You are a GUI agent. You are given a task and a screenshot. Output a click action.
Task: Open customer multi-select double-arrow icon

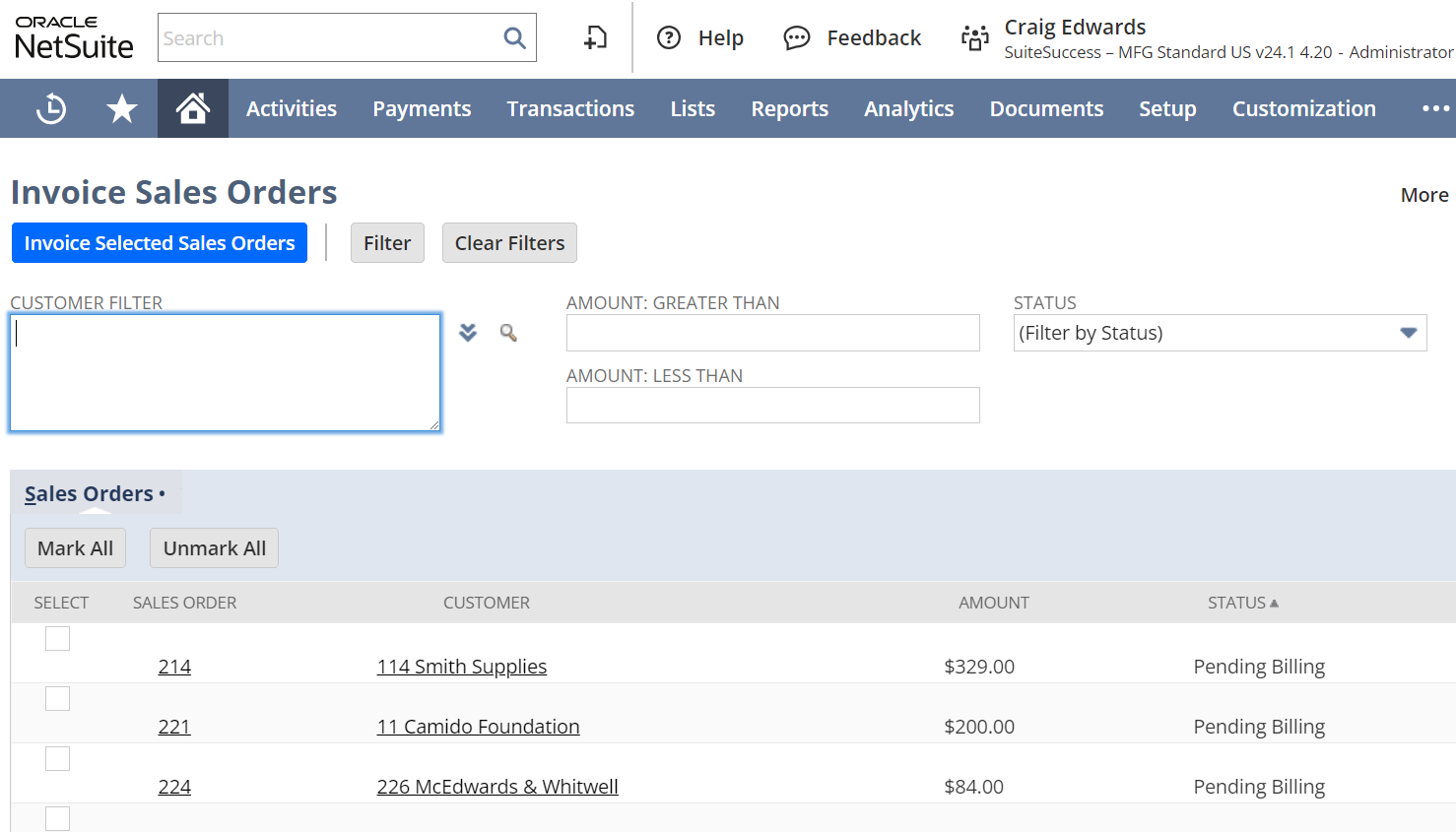tap(468, 333)
